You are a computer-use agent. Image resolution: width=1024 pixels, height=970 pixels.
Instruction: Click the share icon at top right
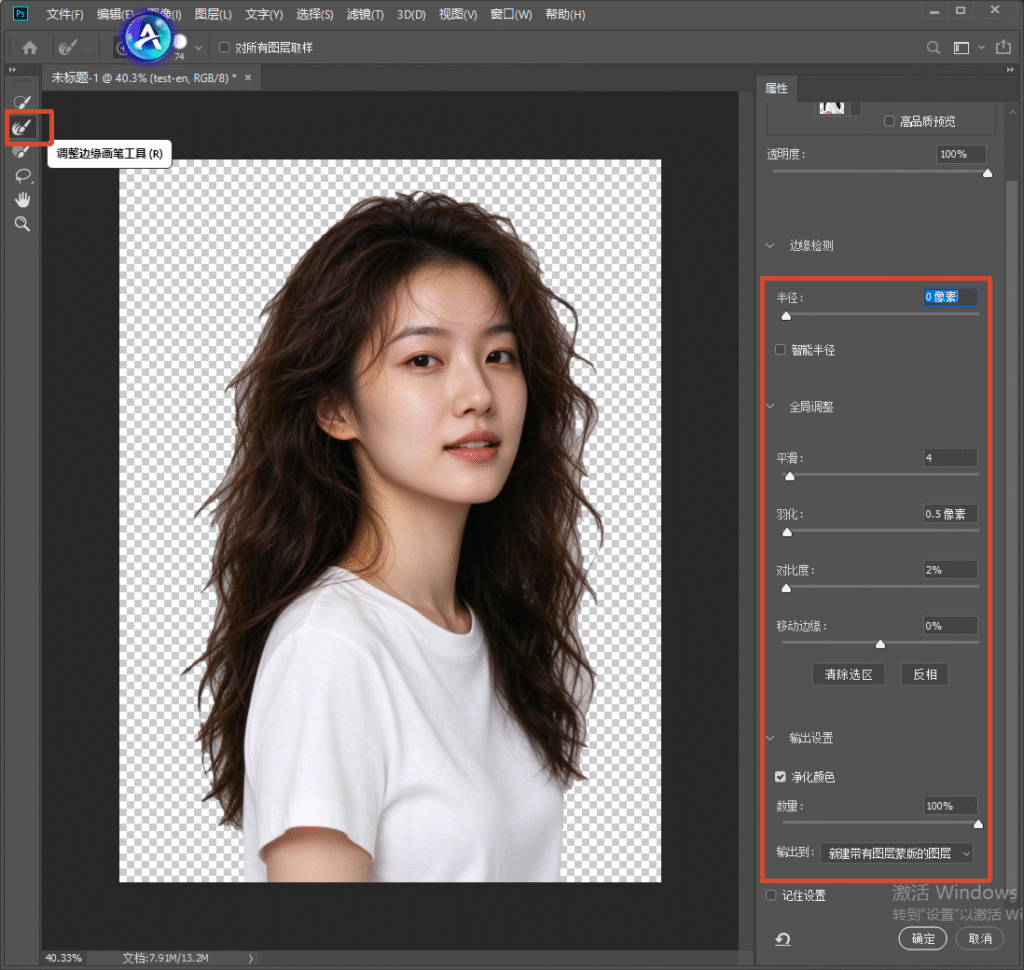[x=1002, y=47]
